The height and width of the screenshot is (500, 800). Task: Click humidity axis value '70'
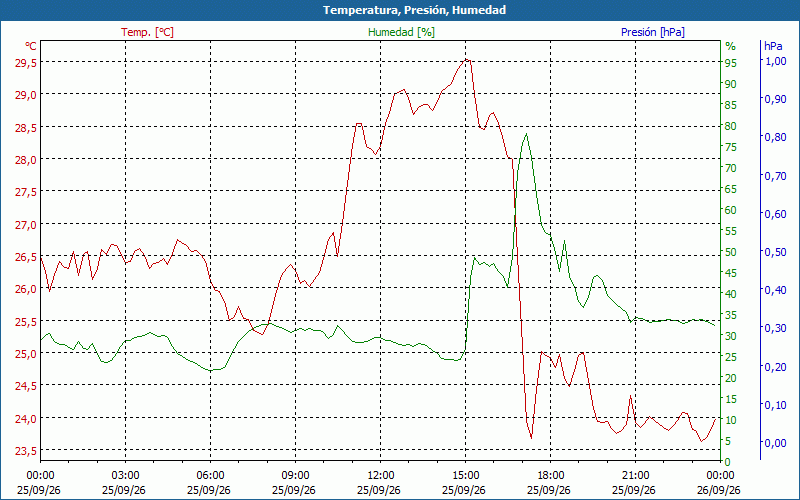(731, 168)
